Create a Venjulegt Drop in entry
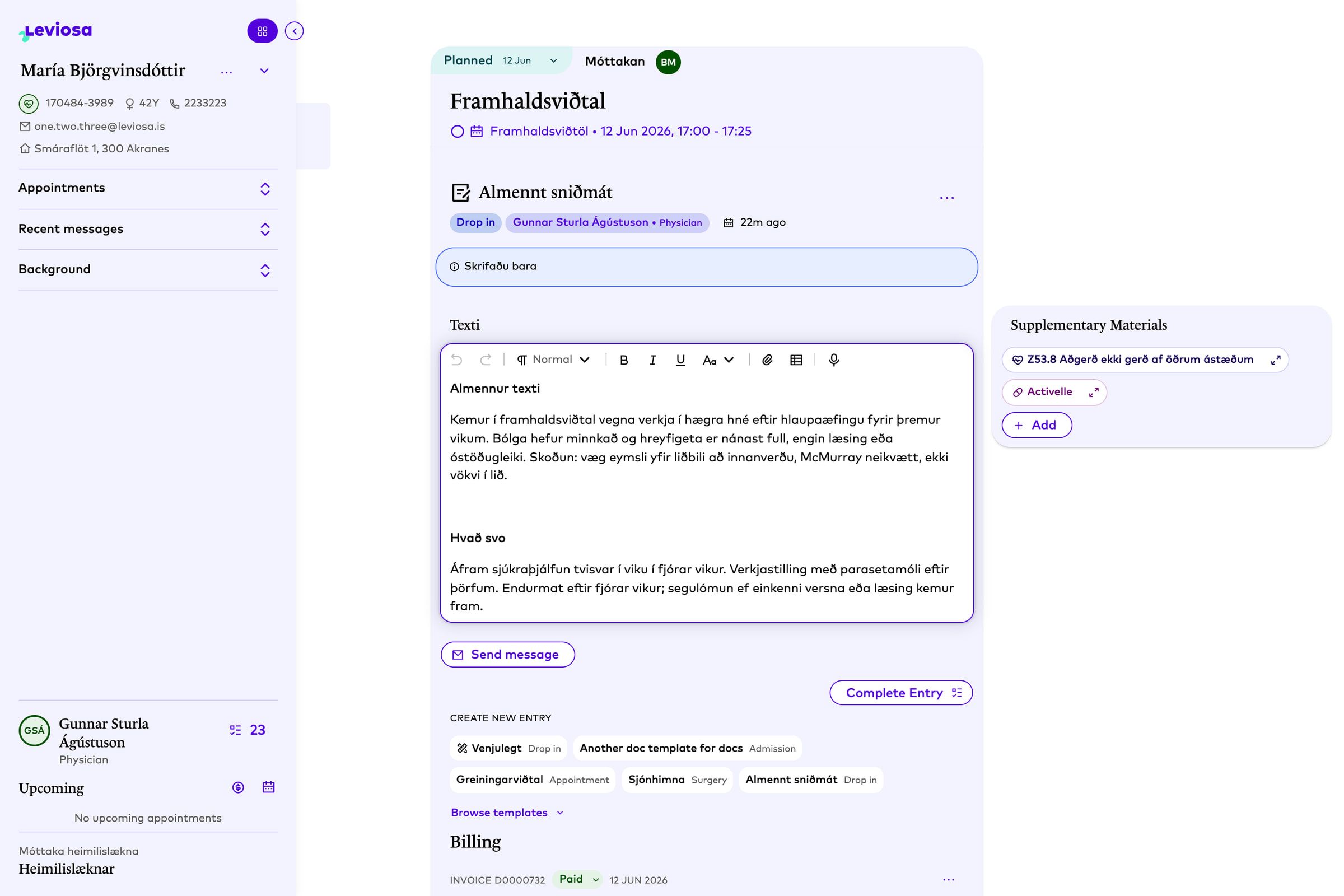This screenshot has height=896, width=1344. (508, 749)
